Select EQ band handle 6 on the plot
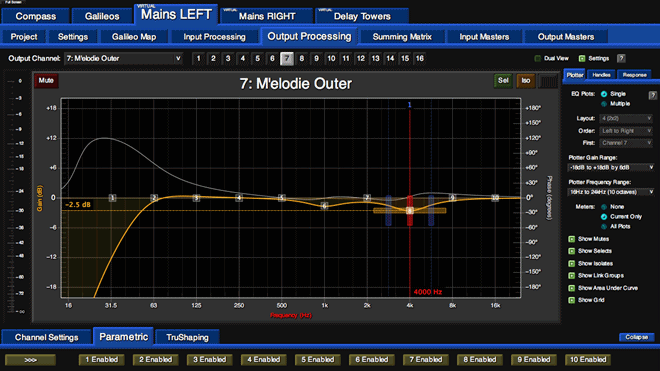This screenshot has height=371, width=660. (324, 206)
